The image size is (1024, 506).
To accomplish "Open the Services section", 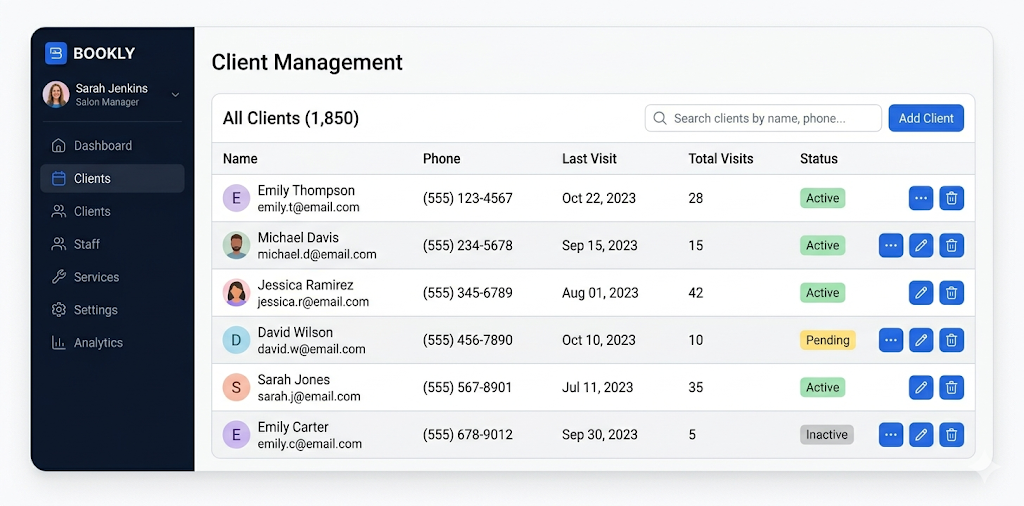I will [112, 277].
